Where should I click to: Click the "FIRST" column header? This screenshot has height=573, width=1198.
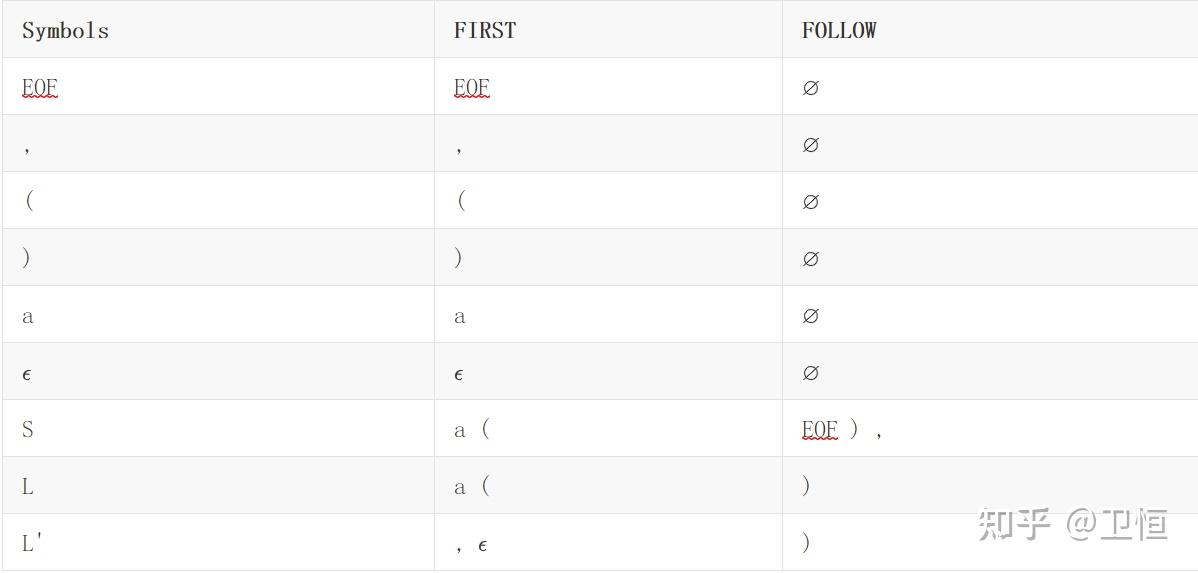485,30
